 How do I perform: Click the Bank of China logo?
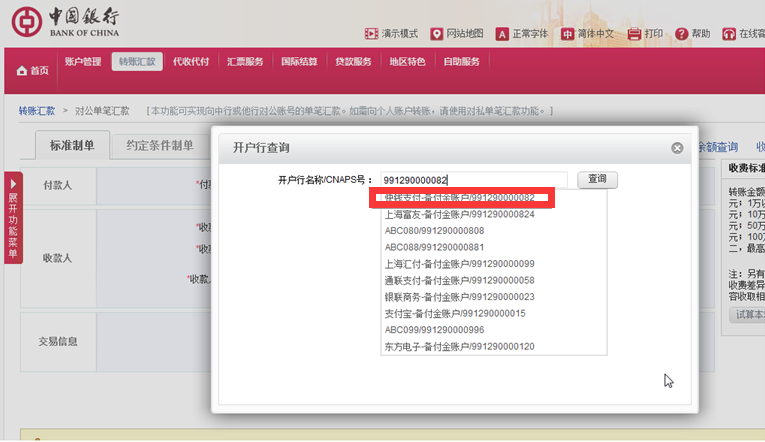point(65,22)
